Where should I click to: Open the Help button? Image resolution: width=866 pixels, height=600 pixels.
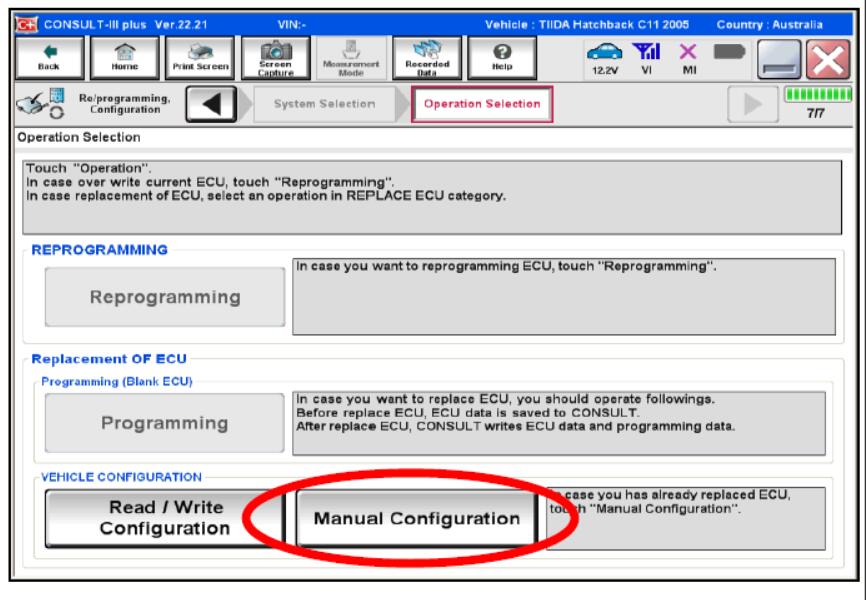point(502,58)
